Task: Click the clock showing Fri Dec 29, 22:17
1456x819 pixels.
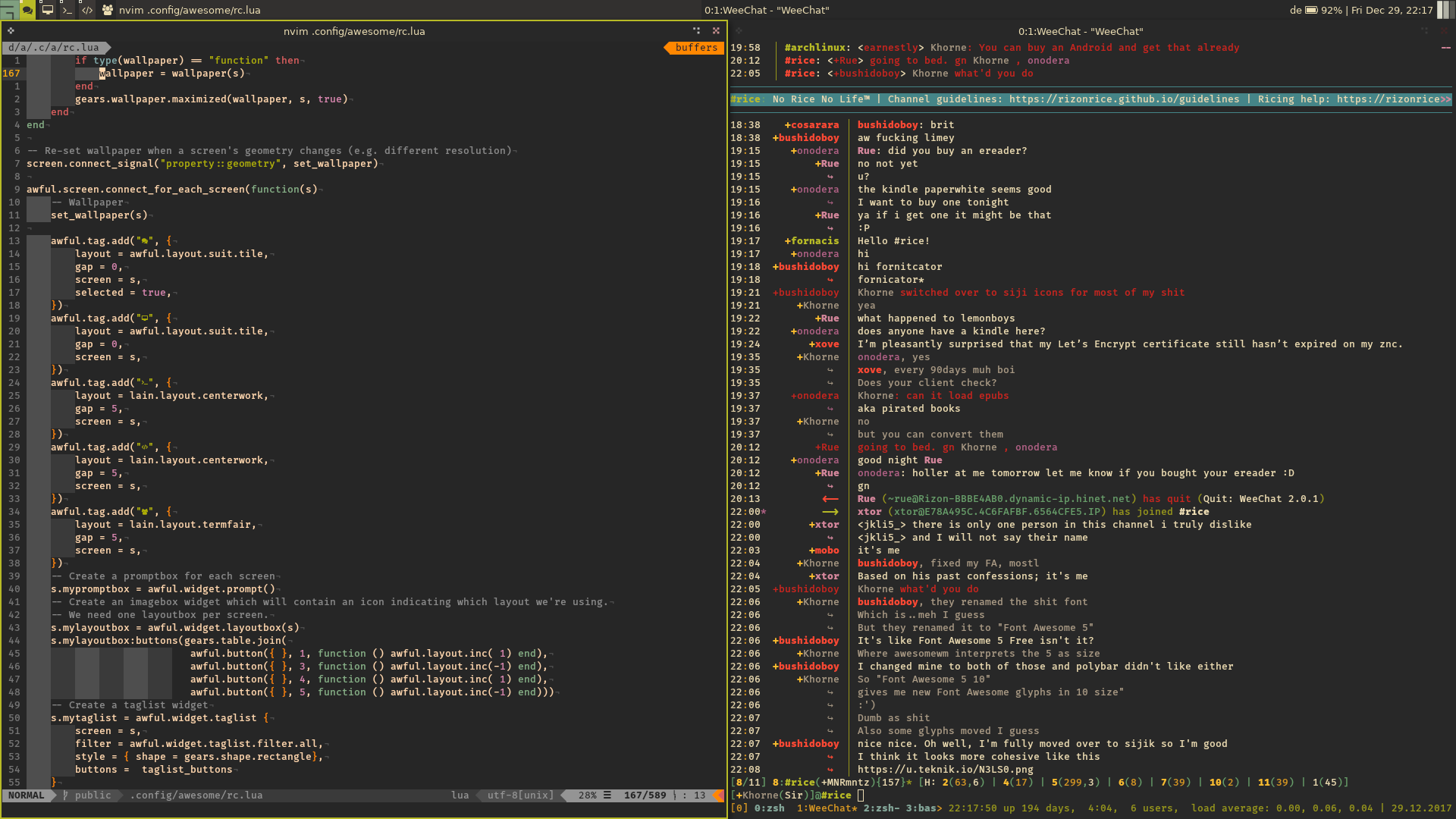Action: point(1392,10)
